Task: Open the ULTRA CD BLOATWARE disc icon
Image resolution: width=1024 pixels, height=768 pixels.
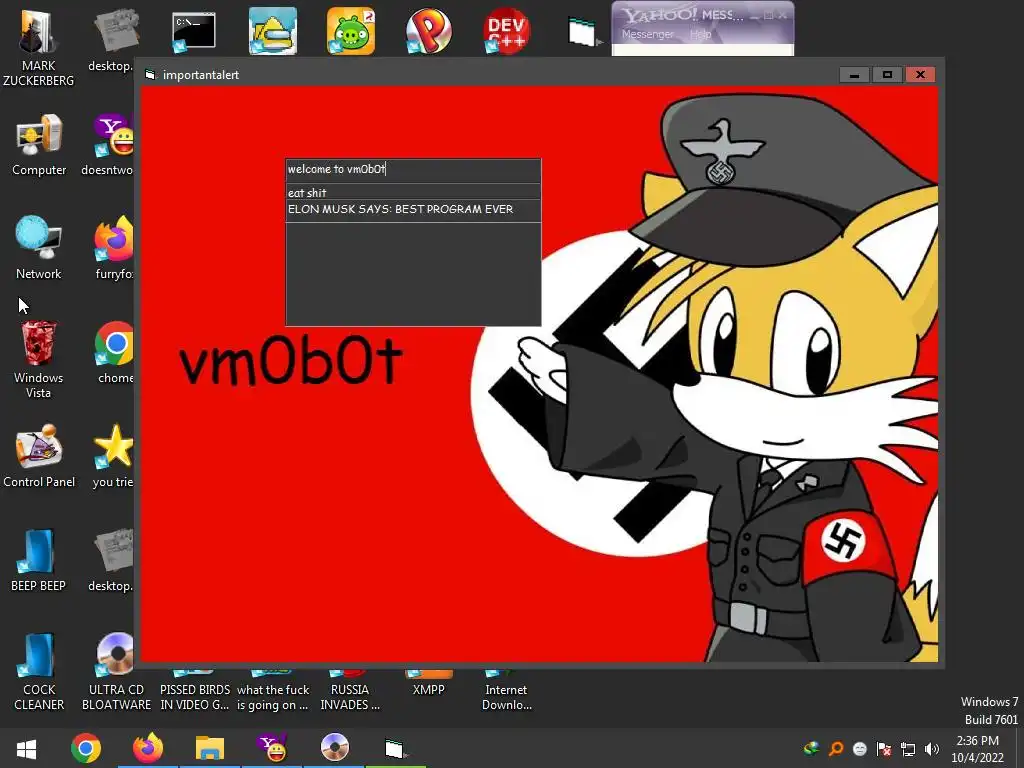Action: (116, 671)
